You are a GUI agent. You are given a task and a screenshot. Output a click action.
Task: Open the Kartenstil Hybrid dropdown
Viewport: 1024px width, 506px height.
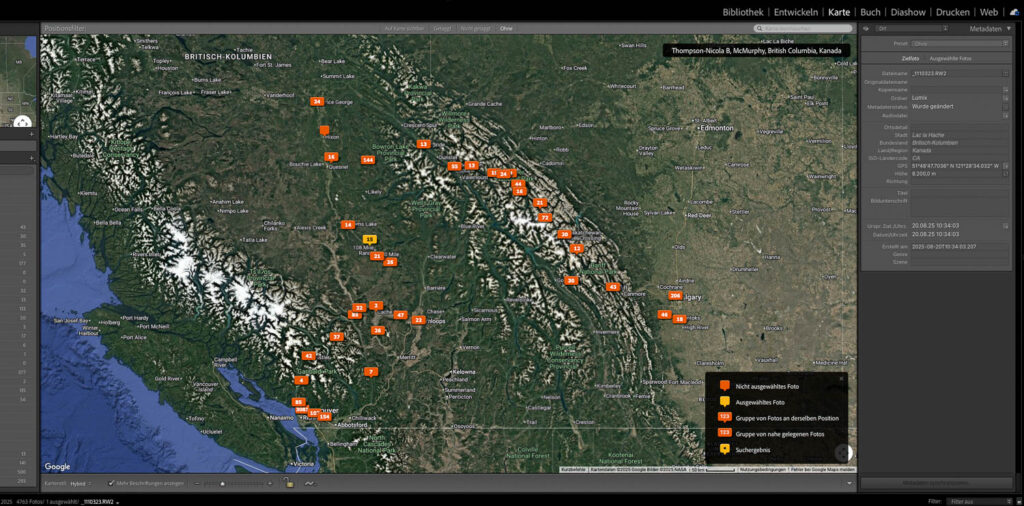[82, 483]
